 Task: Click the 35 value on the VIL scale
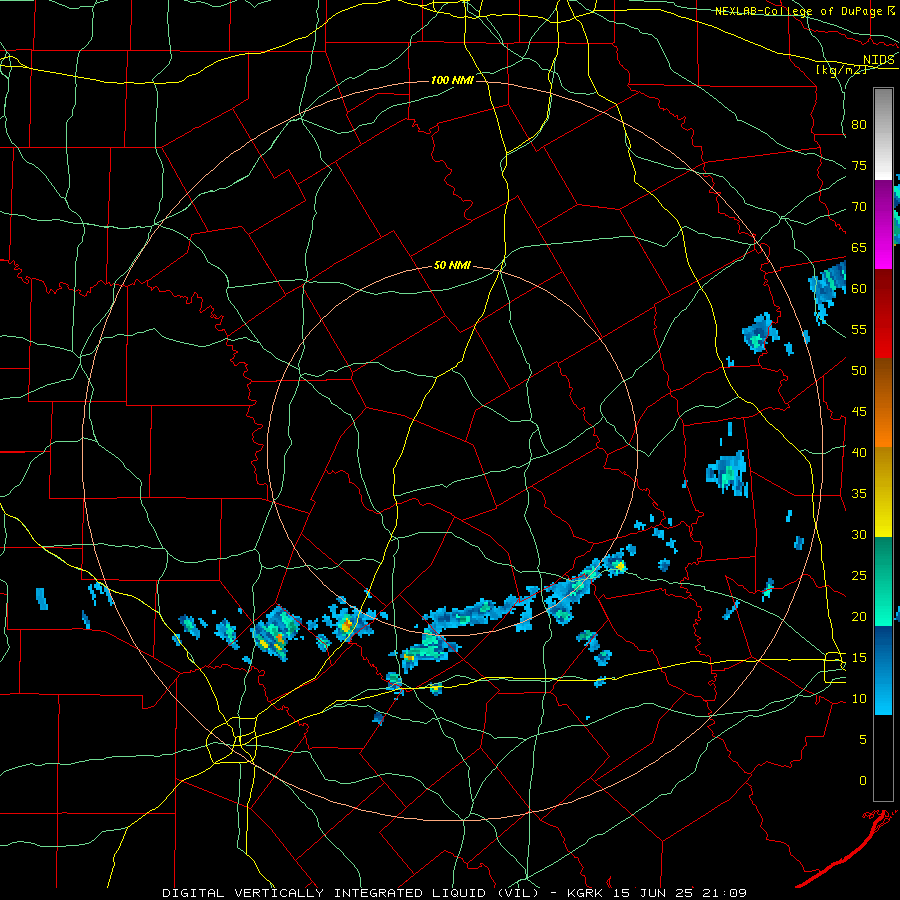coord(859,494)
